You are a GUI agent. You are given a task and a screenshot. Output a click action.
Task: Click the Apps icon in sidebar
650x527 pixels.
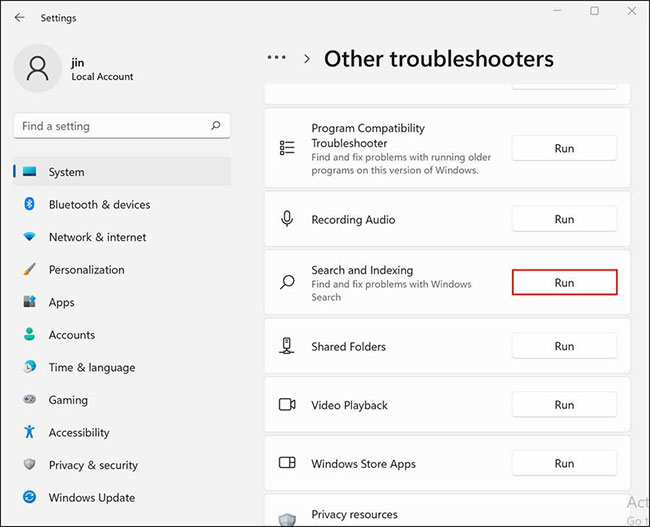pyautogui.click(x=29, y=301)
